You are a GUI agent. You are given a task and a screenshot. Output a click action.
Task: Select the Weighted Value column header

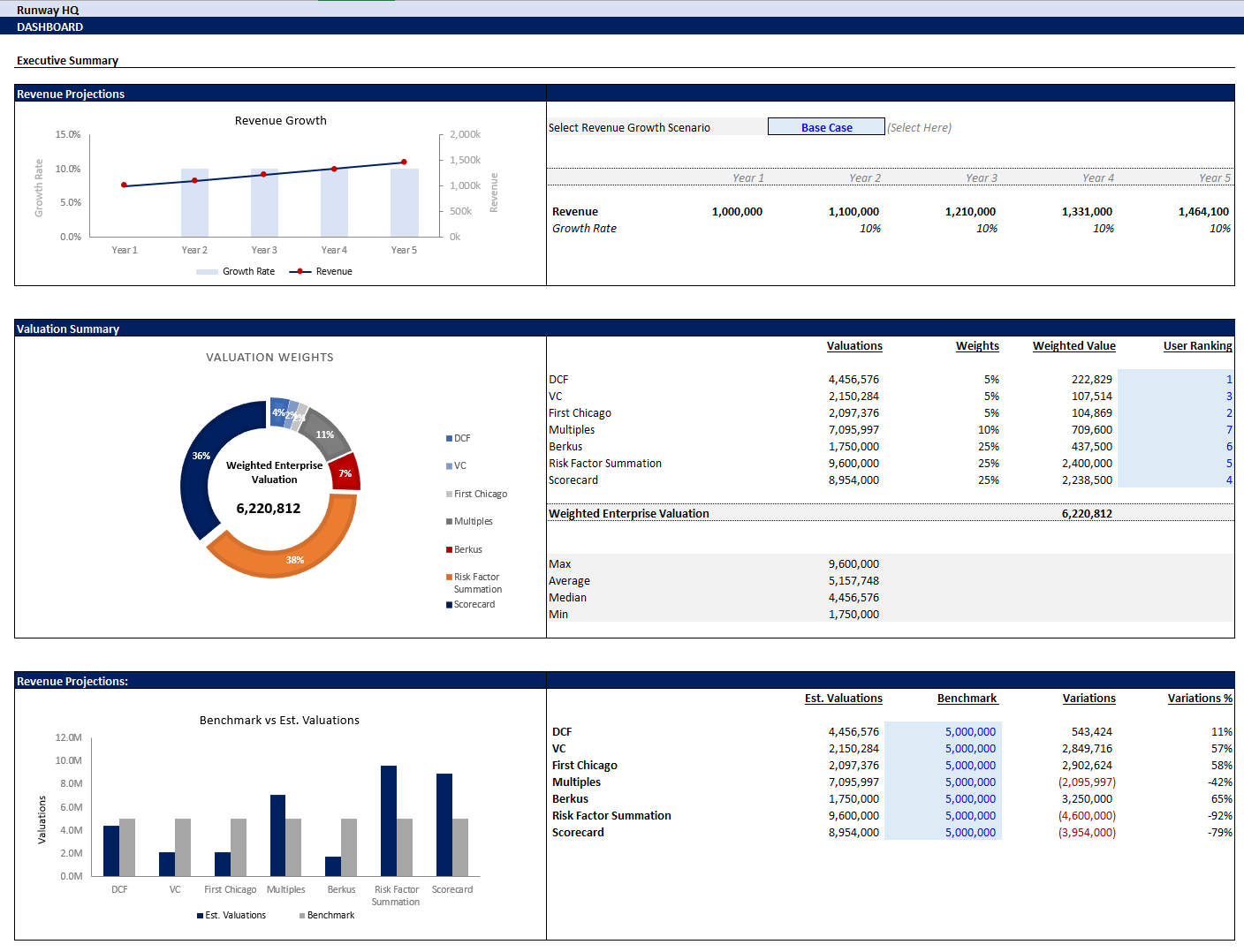pyautogui.click(x=1073, y=346)
